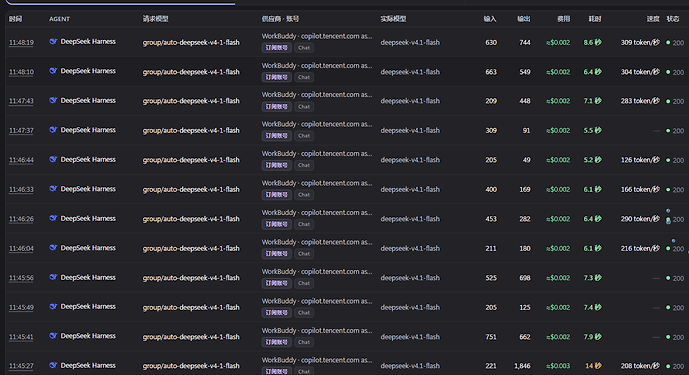The height and width of the screenshot is (375, 689).
Task: Click the DeepSeek Harness icon in 11:45:56 row
Action: (x=53, y=277)
